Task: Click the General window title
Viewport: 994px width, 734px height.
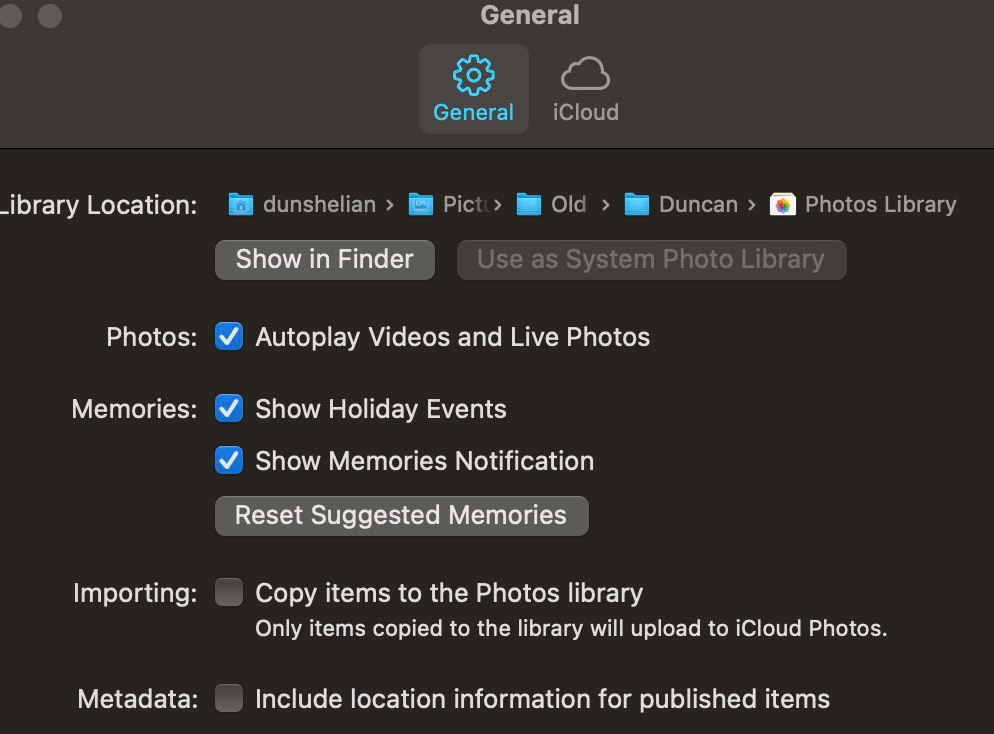Action: point(530,15)
